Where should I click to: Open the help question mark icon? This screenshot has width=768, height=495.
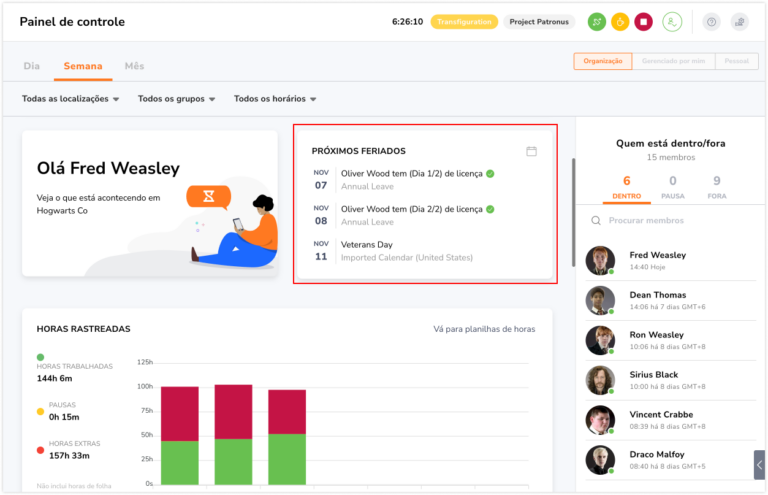tap(711, 22)
